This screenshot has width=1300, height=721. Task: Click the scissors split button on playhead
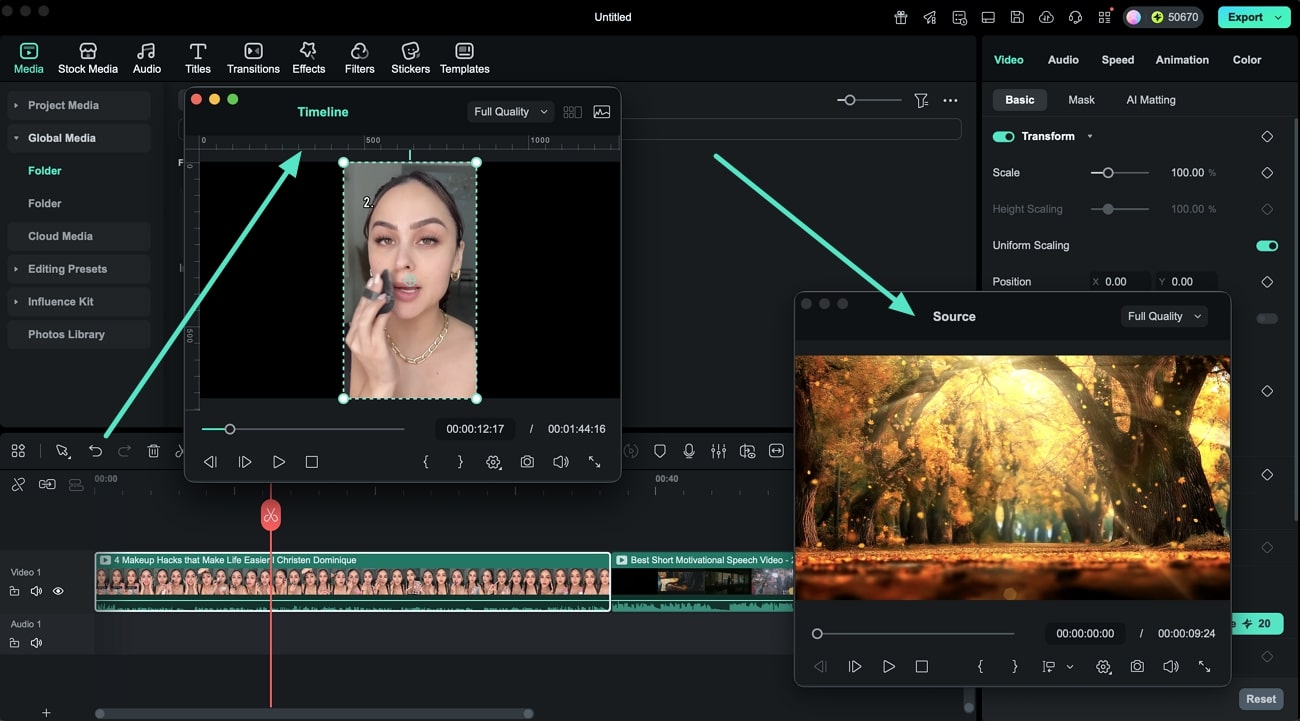click(271, 515)
